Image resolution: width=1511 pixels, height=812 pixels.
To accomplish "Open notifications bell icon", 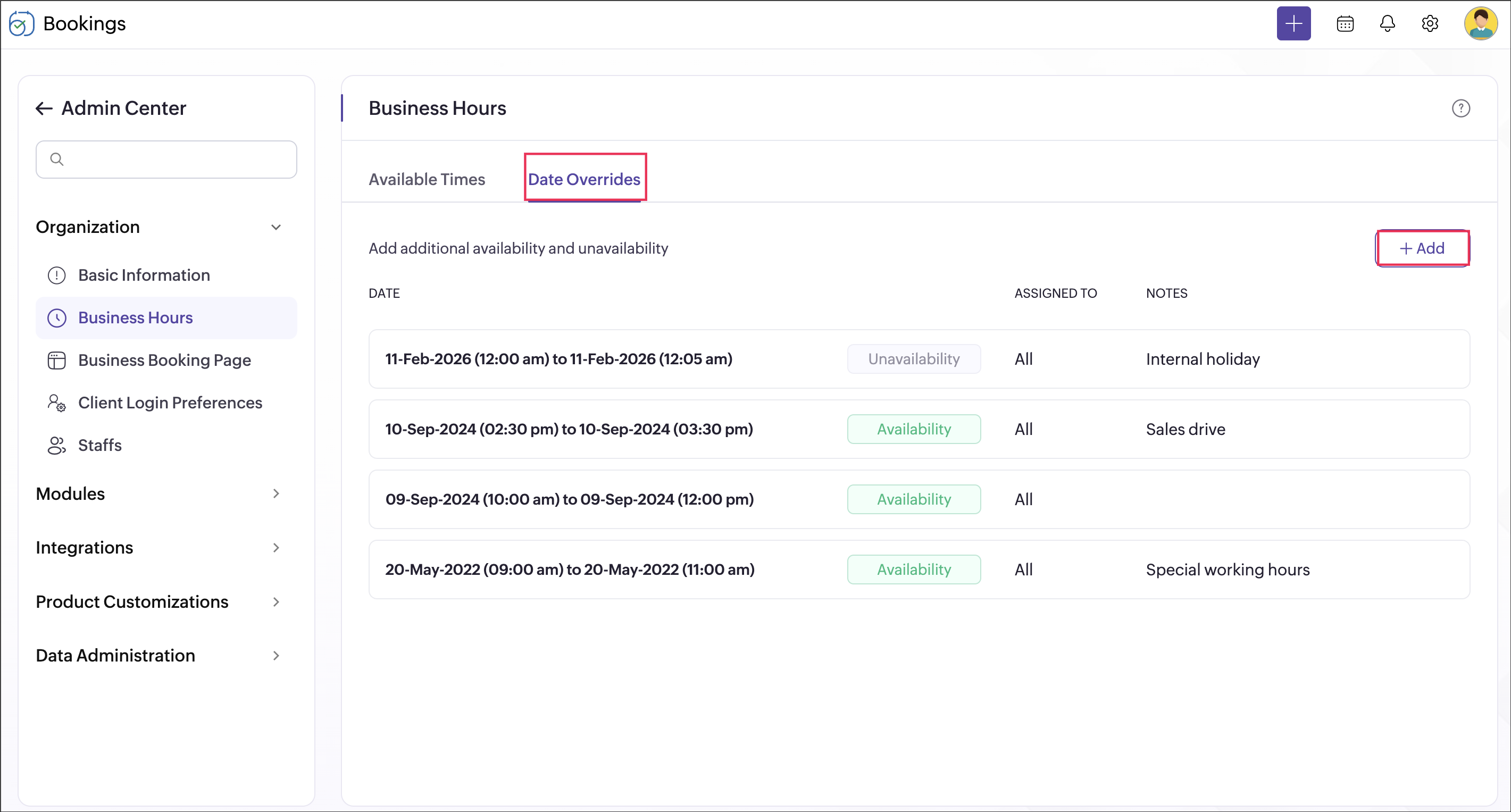I will tap(1387, 23).
